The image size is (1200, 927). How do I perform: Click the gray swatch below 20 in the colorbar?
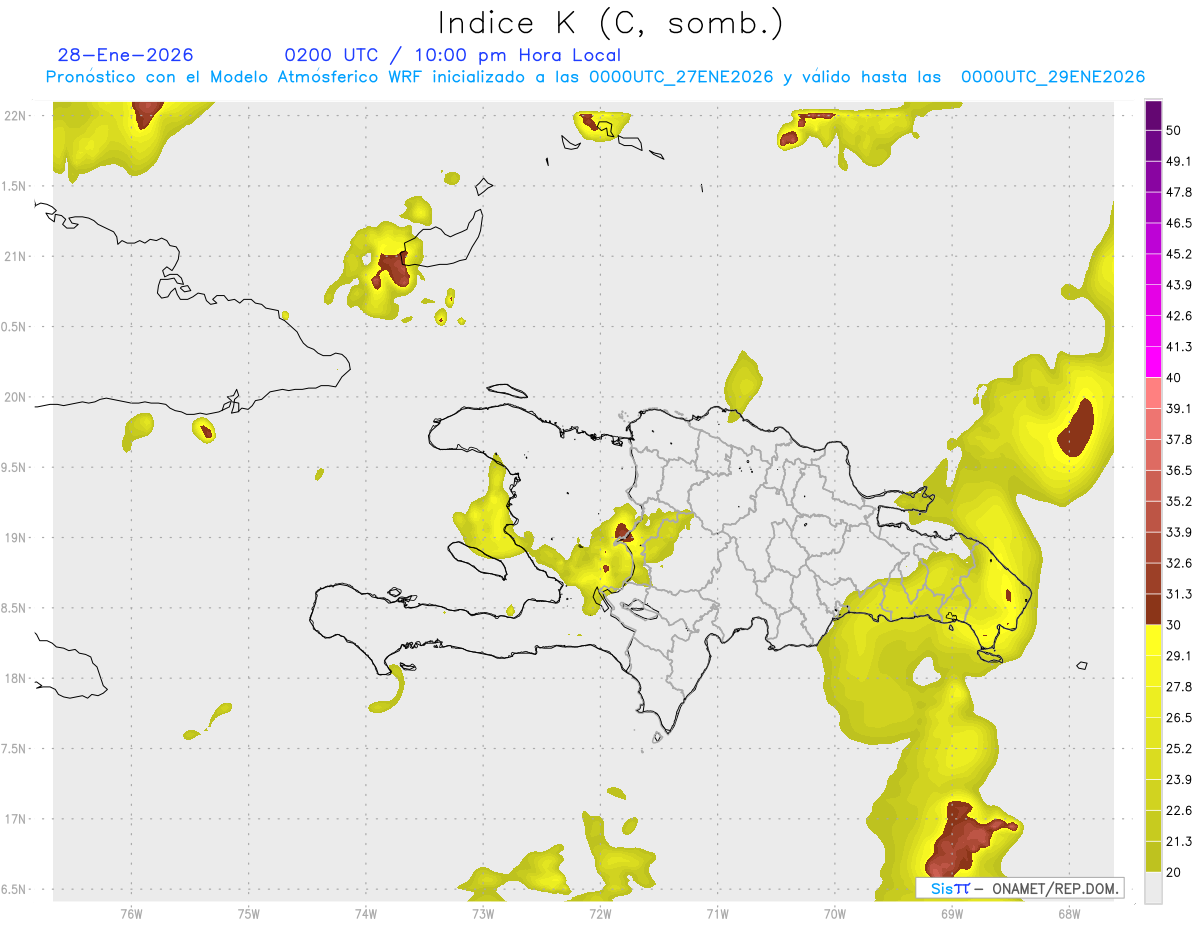(x=1154, y=888)
